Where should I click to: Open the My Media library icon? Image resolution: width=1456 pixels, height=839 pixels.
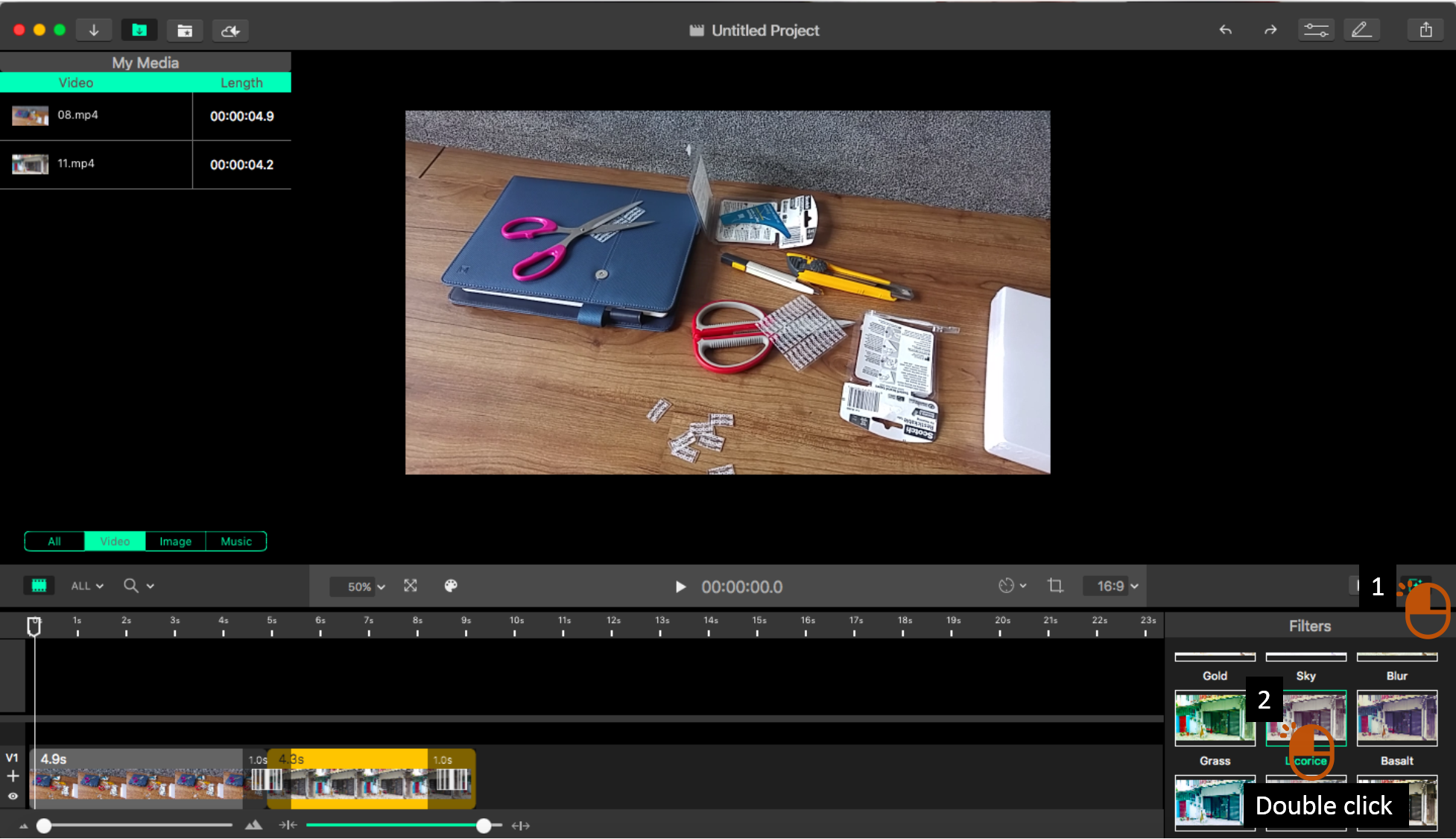[139, 31]
